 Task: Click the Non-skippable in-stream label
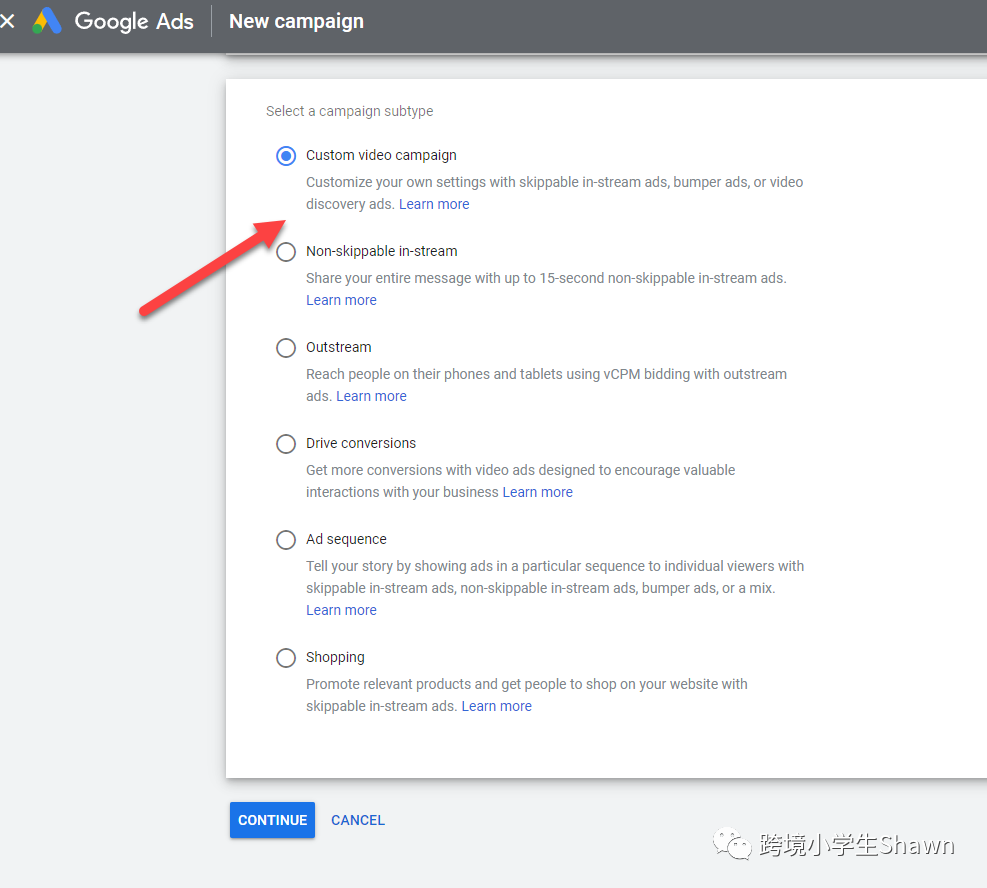(x=381, y=251)
